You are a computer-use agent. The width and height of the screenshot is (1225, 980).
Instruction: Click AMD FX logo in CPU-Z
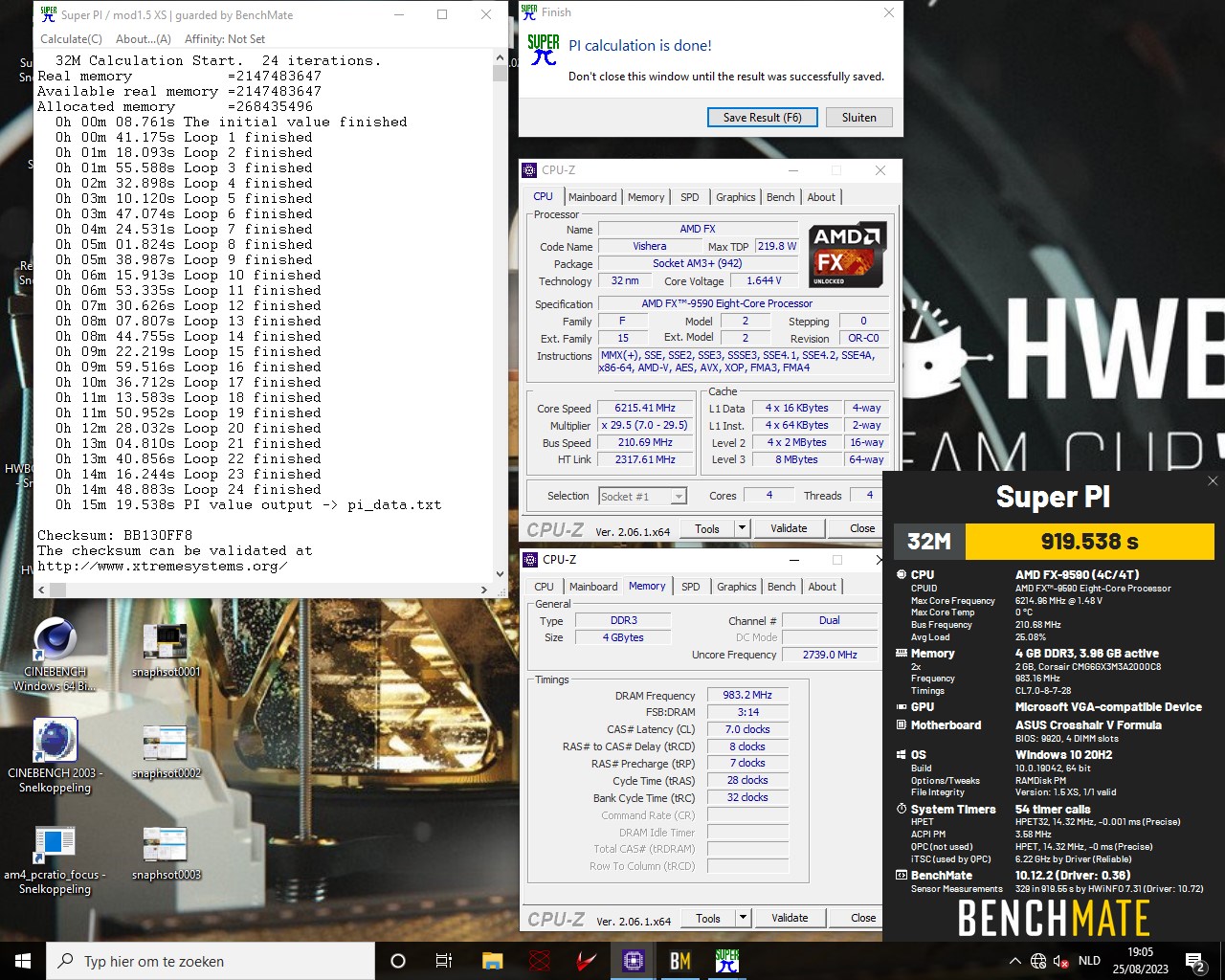point(847,255)
